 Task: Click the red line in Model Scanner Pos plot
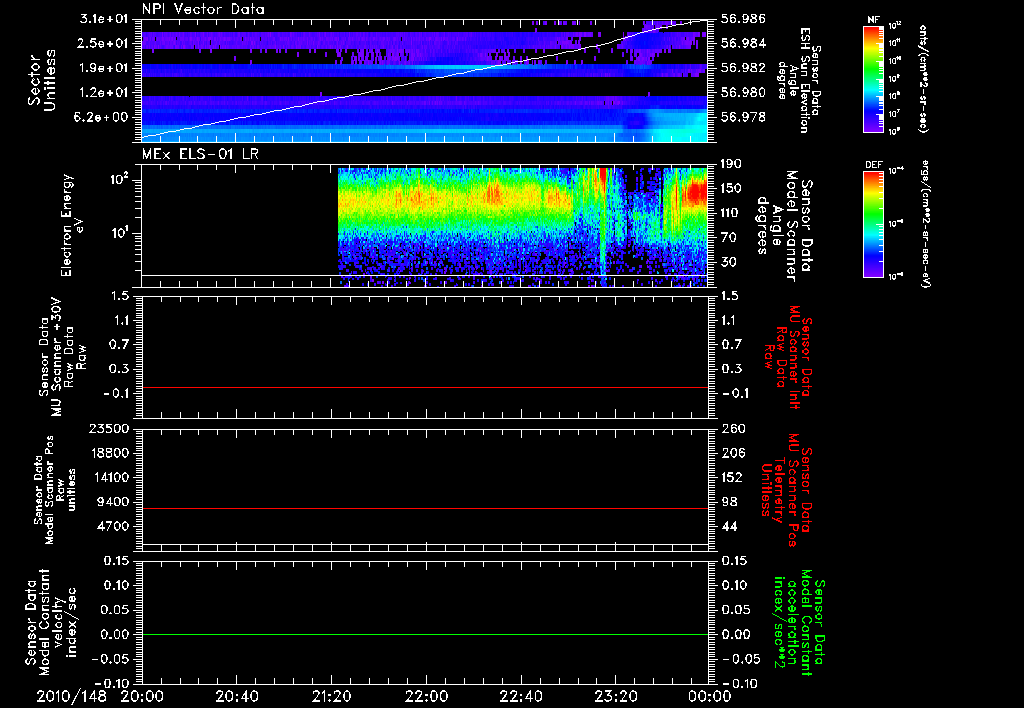click(x=425, y=508)
